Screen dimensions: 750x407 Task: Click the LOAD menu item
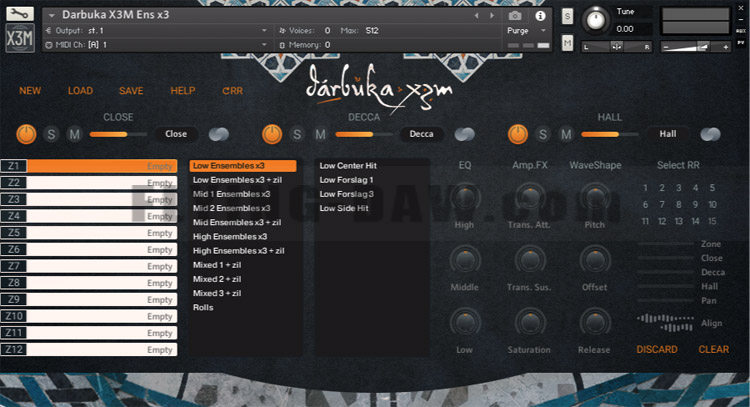[x=80, y=91]
